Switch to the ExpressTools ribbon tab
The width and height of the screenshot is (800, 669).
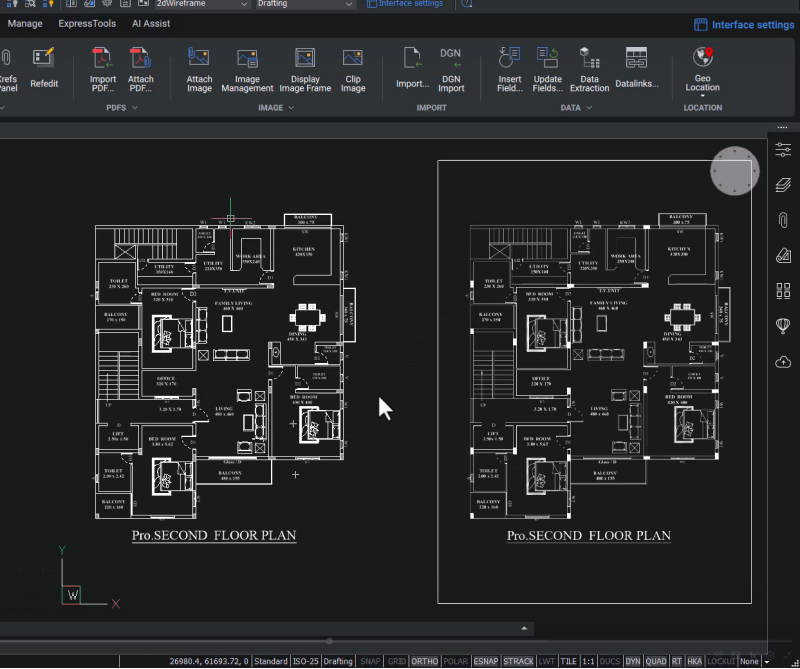point(87,23)
